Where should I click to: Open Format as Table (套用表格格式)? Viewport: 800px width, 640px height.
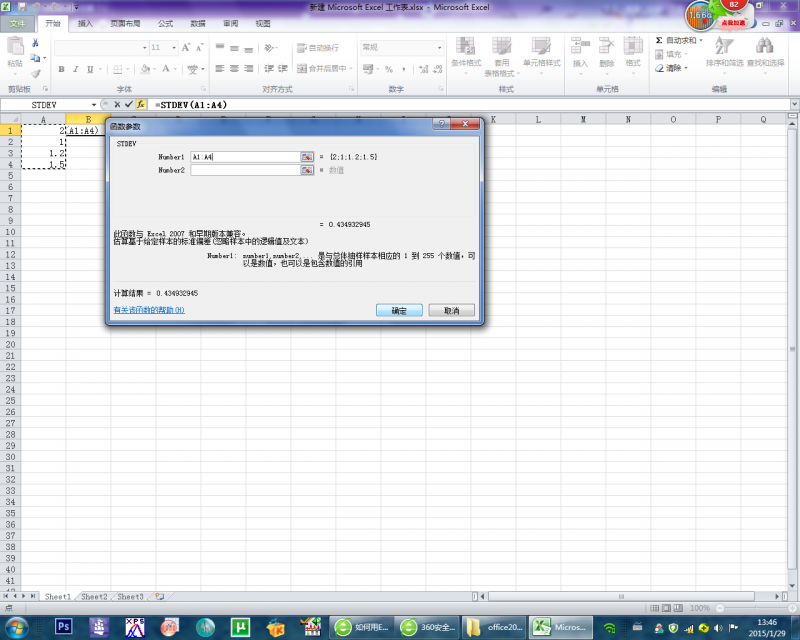tap(502, 56)
